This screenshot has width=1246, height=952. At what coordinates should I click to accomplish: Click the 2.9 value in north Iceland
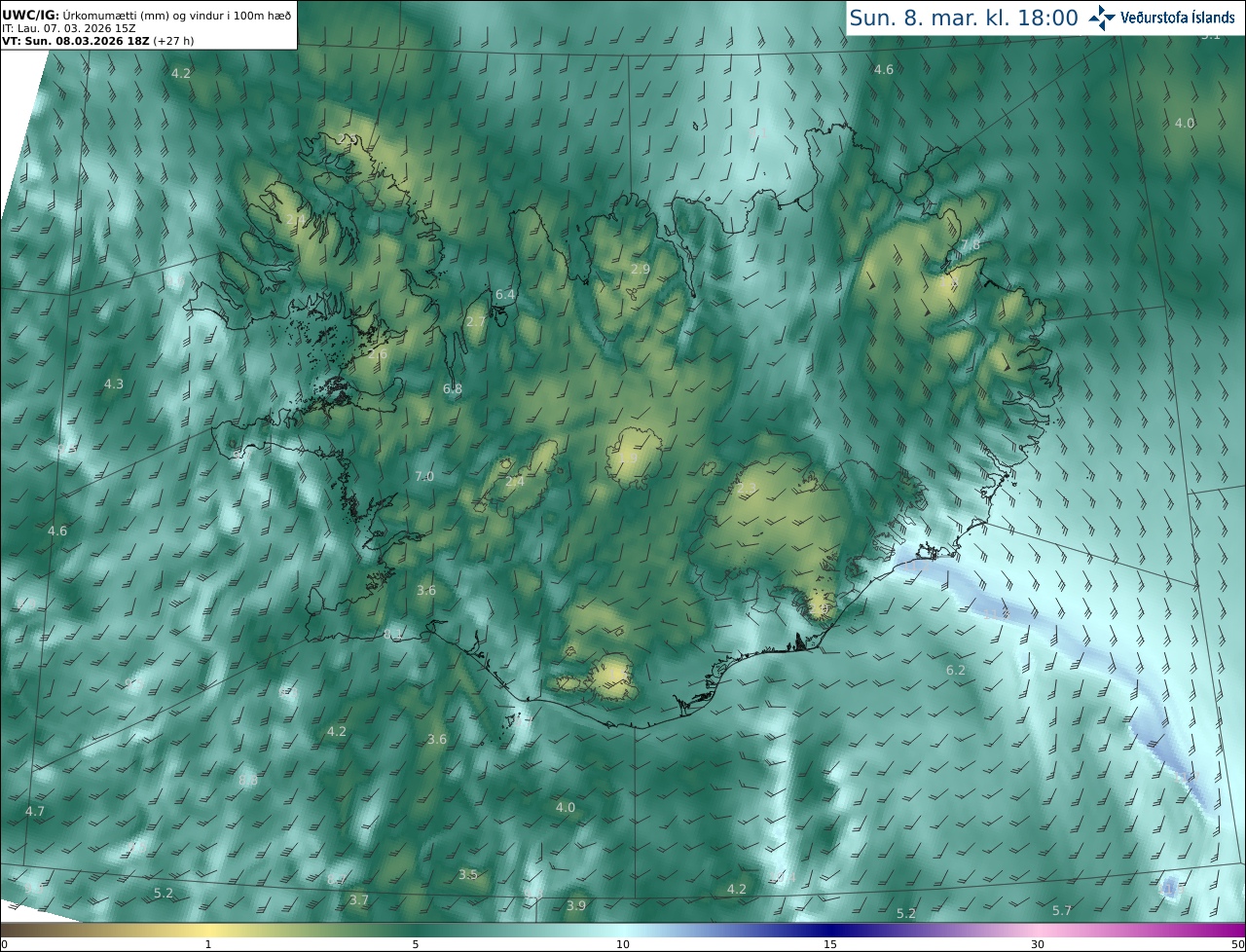click(640, 269)
